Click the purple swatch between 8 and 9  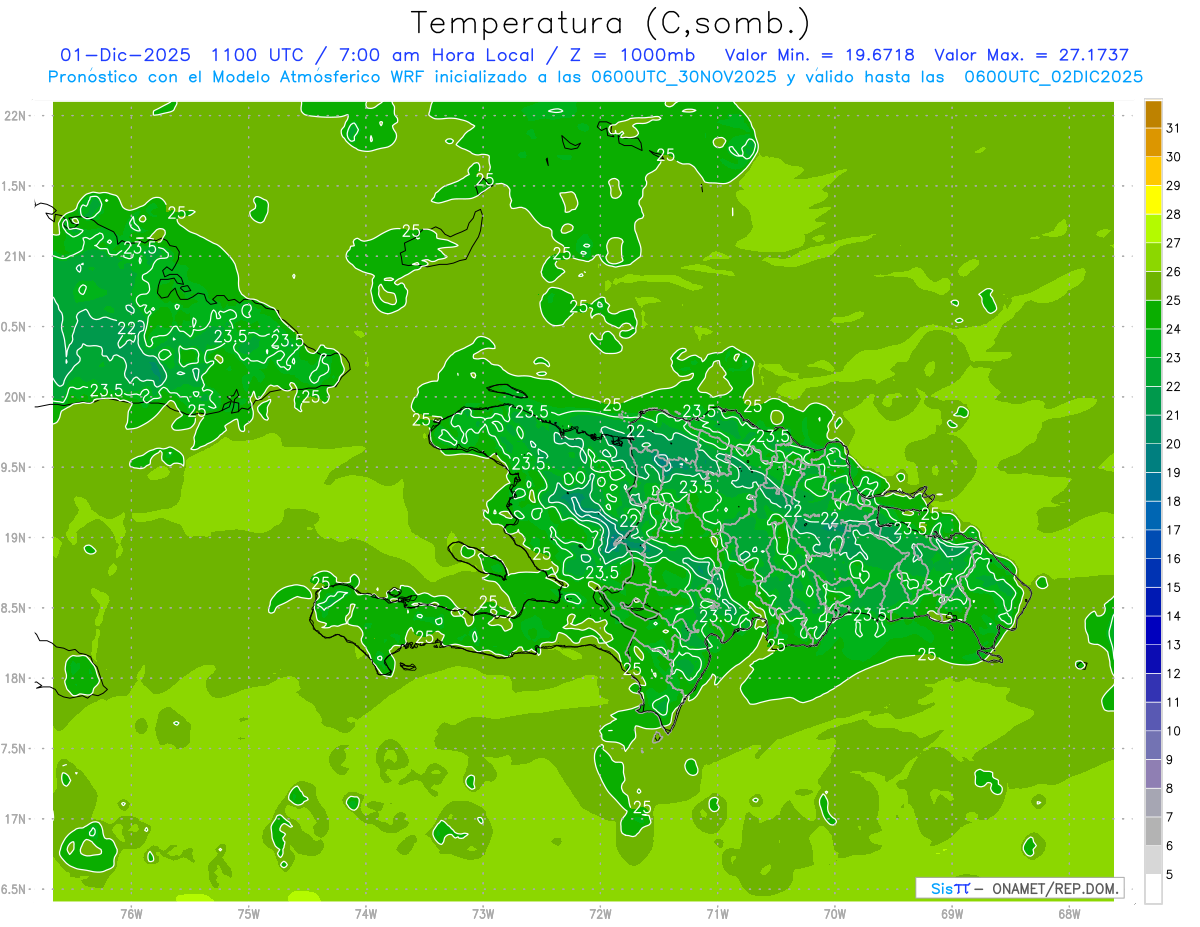point(1153,774)
